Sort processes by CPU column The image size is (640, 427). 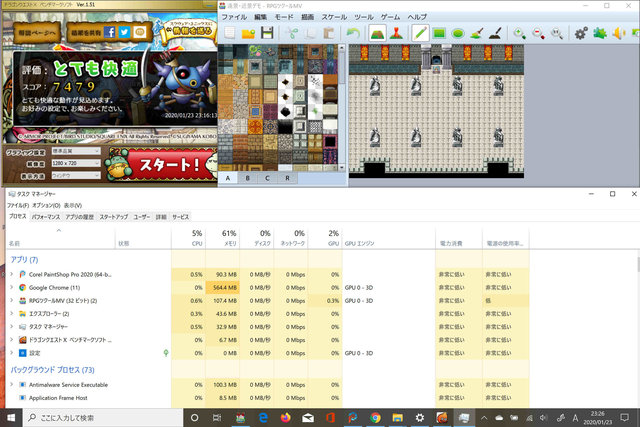tap(188, 238)
